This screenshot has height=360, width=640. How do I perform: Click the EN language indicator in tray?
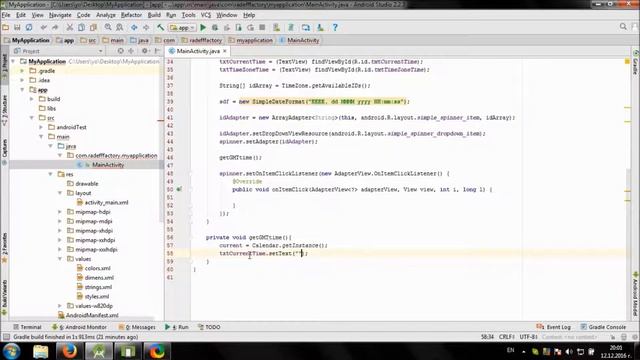click(510, 350)
